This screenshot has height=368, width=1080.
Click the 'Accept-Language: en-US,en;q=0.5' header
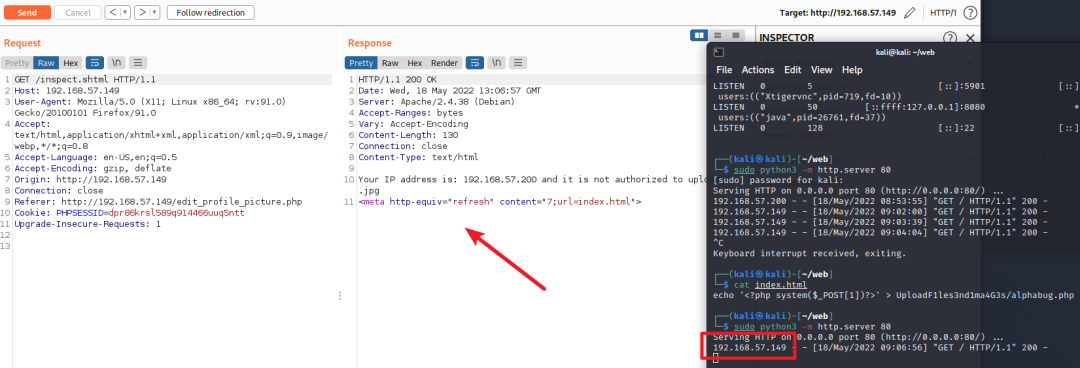click(95, 156)
